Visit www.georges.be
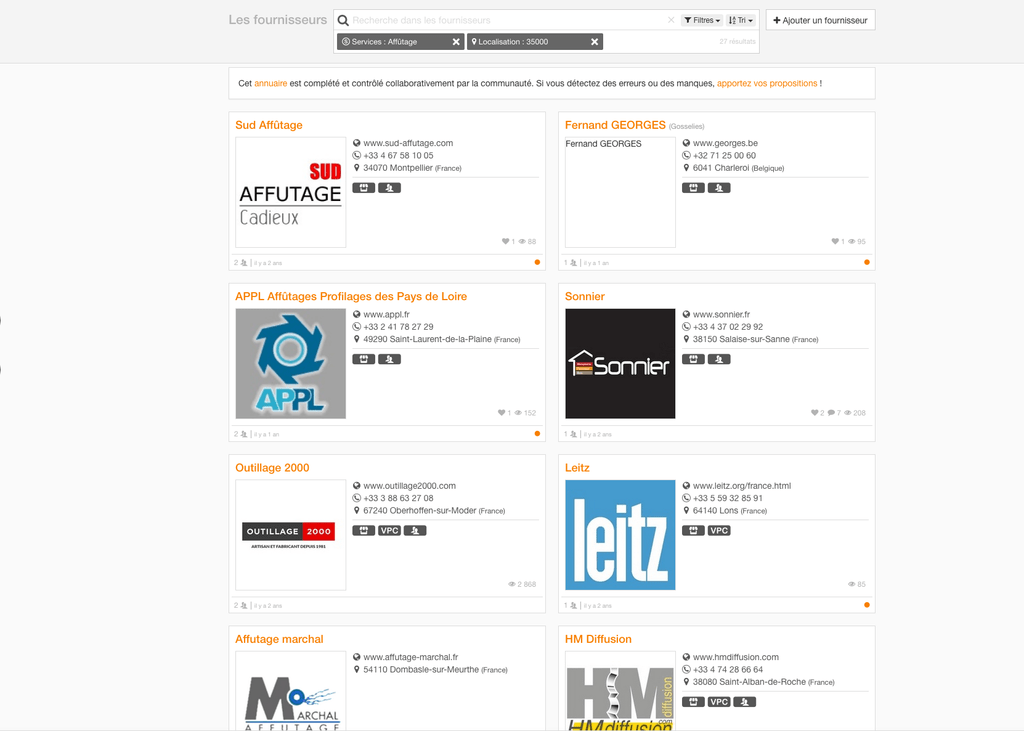The image size is (1024, 731). pyautogui.click(x=726, y=143)
